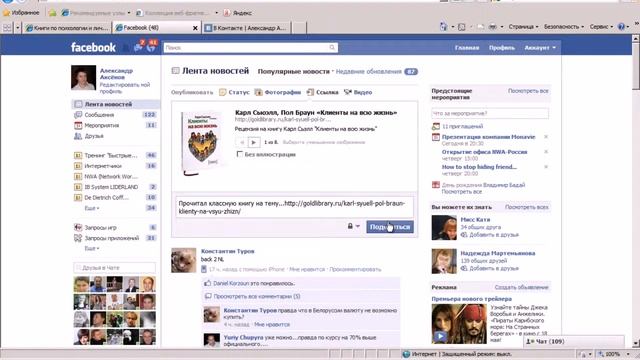Open the 'Презентация компании Monavie' event

click(x=488, y=137)
